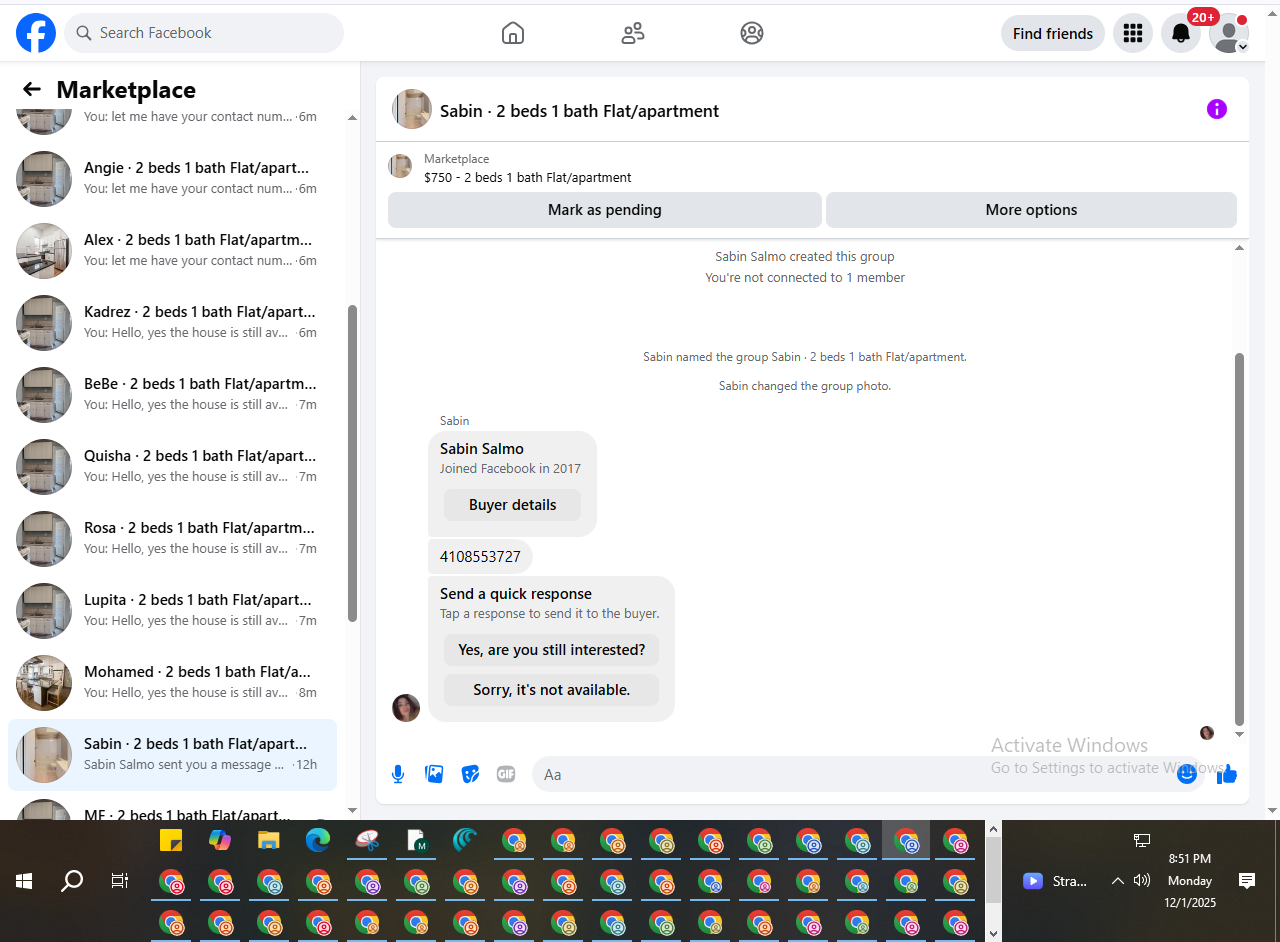Click the Marketplace heading in the sidebar
Screen dimensions: 1280x942
click(126, 90)
